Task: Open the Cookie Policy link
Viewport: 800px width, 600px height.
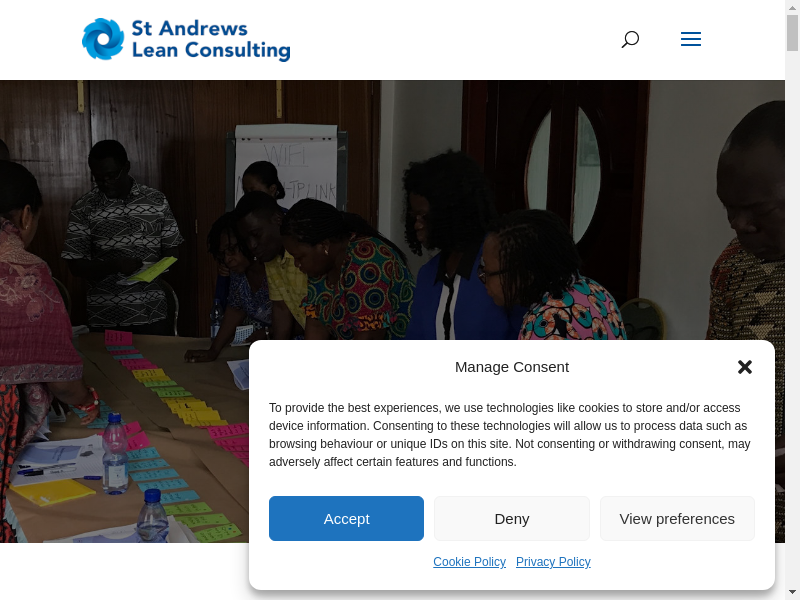Action: click(x=469, y=562)
